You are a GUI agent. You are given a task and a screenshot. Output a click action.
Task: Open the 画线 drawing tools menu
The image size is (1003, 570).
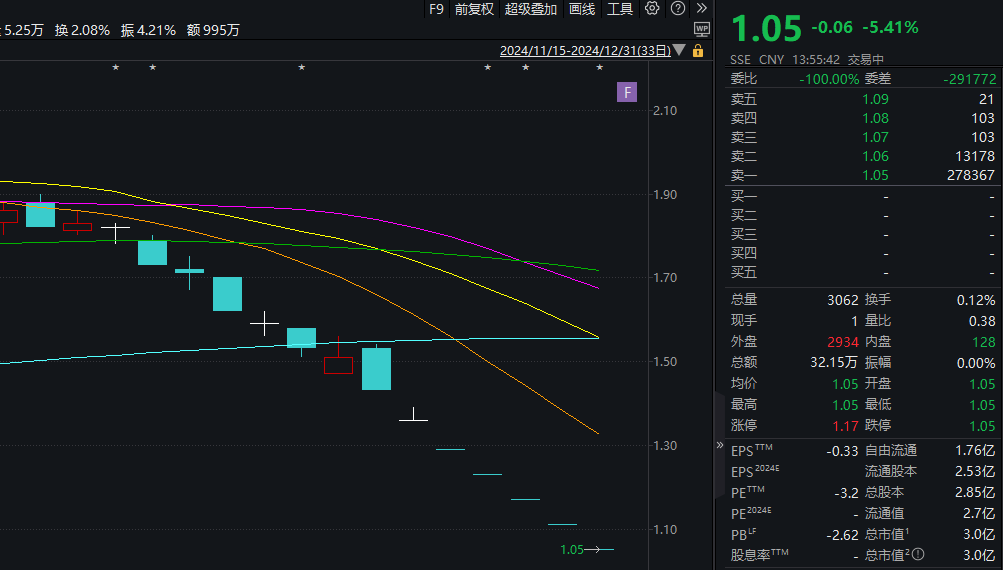point(582,9)
